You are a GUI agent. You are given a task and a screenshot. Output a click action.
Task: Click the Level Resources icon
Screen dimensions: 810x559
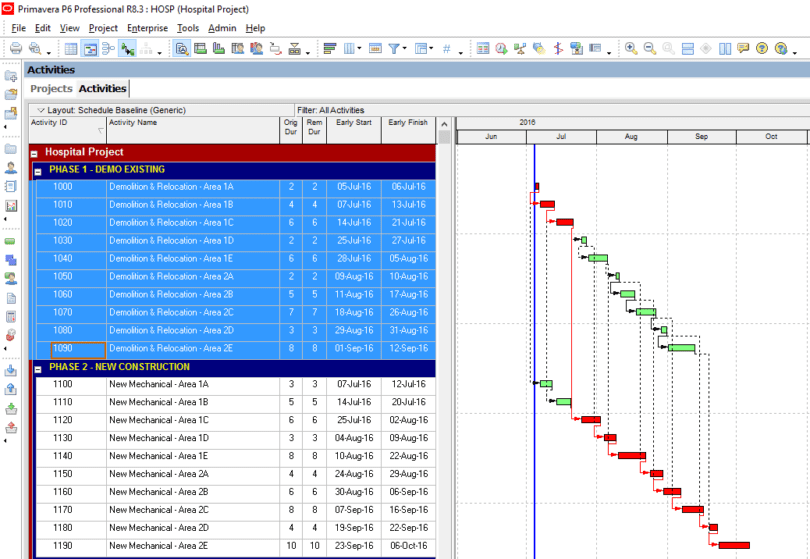pyautogui.click(x=520, y=48)
